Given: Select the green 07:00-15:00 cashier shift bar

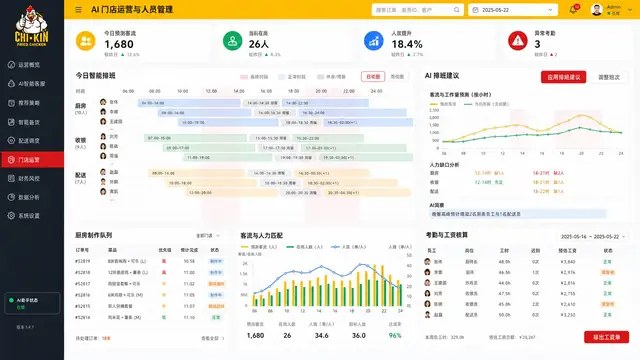Looking at the screenshot, I should pos(195,138).
